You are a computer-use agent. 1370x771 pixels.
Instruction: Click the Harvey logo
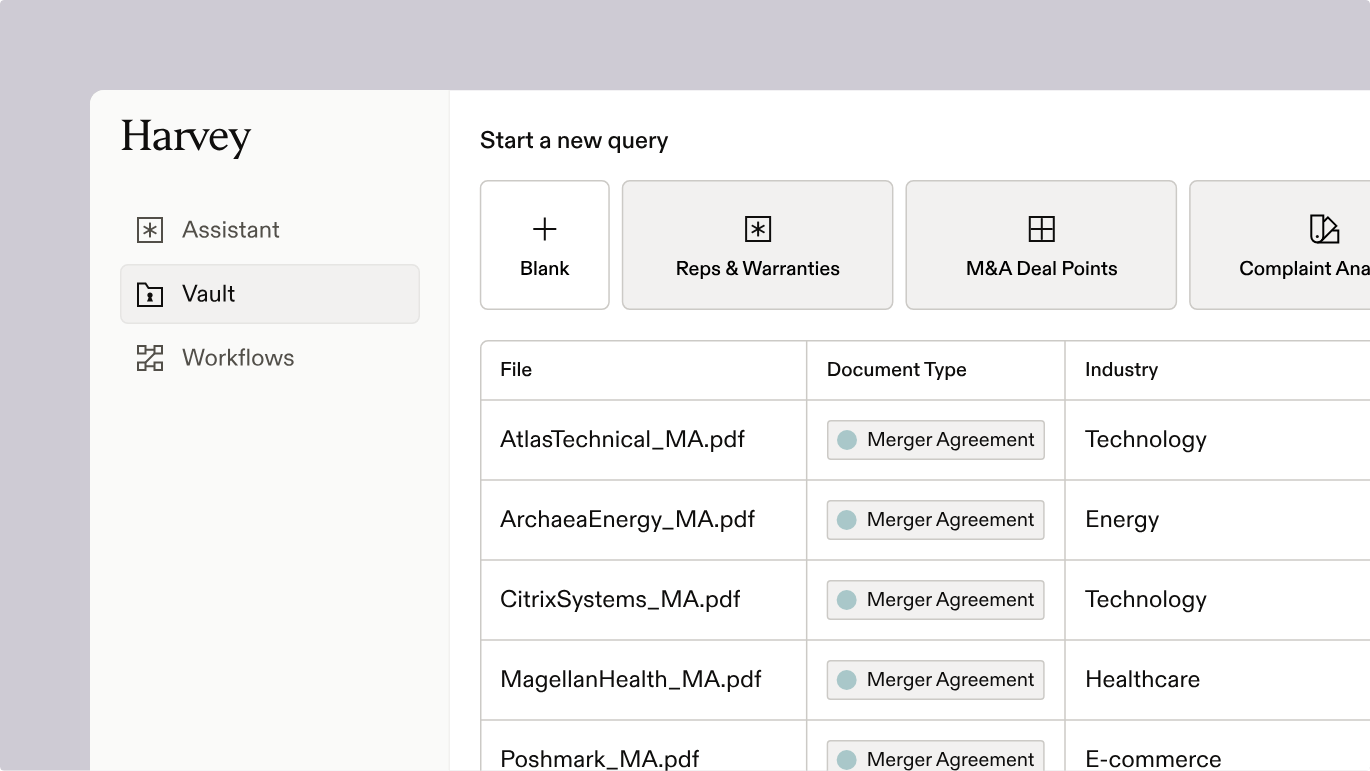(x=186, y=138)
